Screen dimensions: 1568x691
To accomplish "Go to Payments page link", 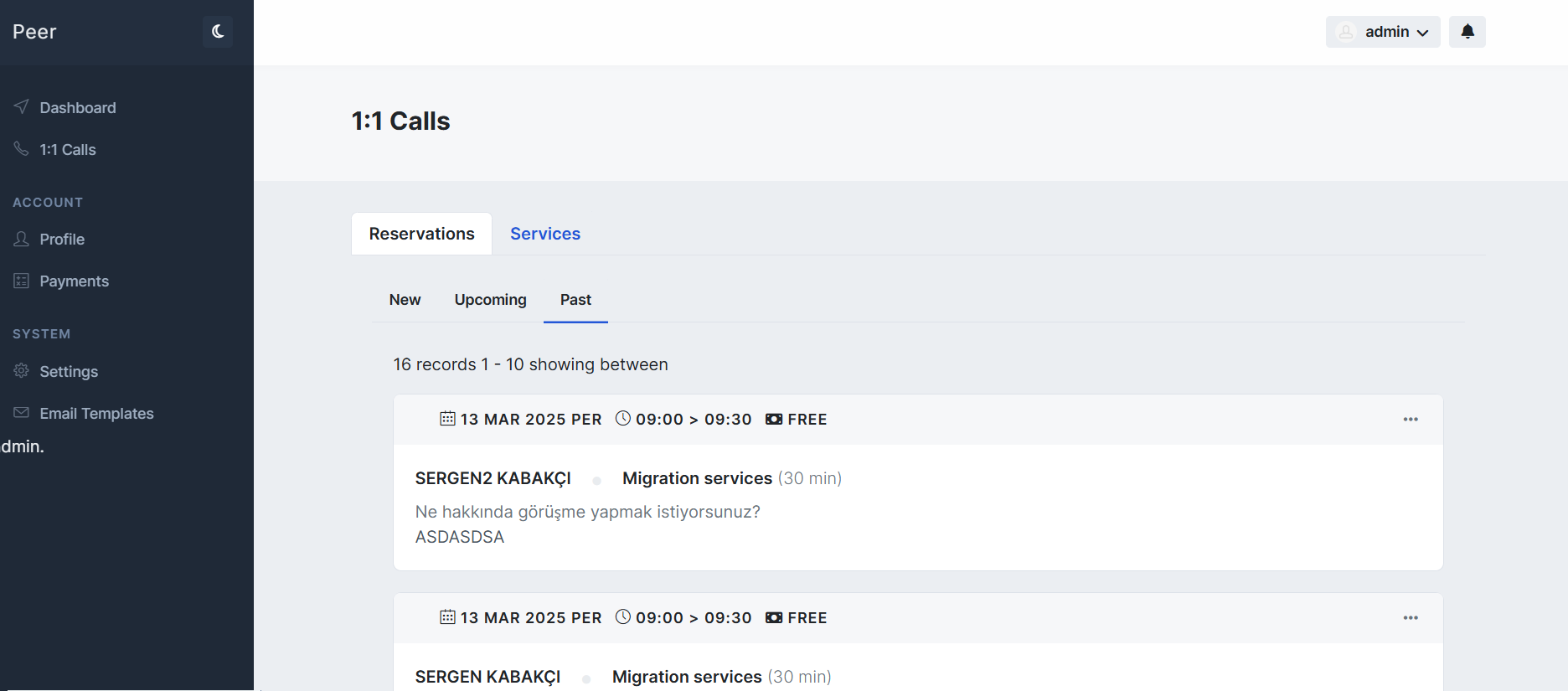I will (74, 281).
